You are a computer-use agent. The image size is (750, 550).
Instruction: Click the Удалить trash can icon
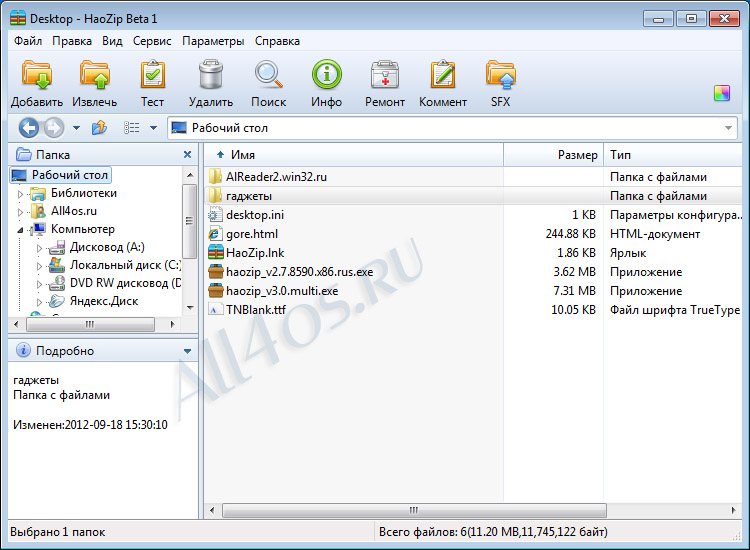pos(210,75)
